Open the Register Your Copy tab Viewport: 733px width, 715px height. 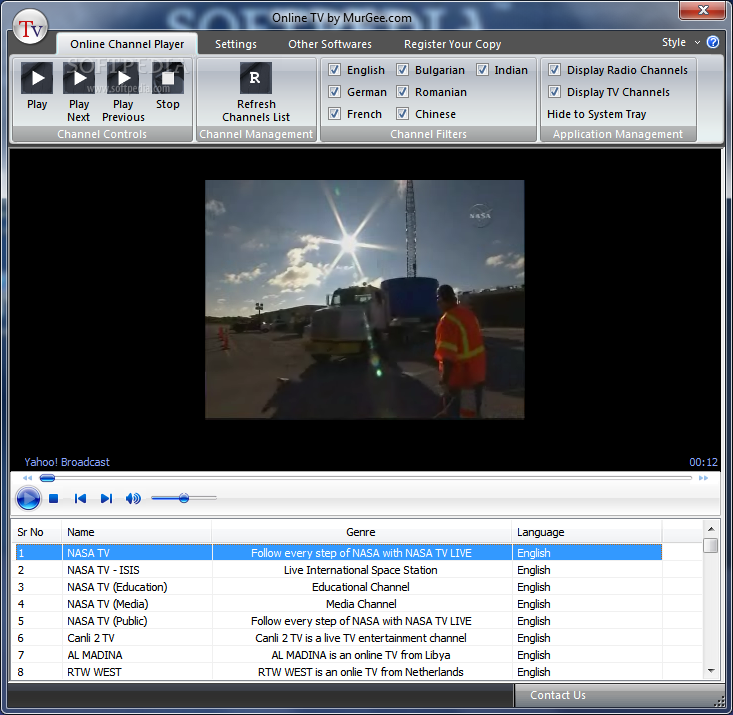[453, 44]
